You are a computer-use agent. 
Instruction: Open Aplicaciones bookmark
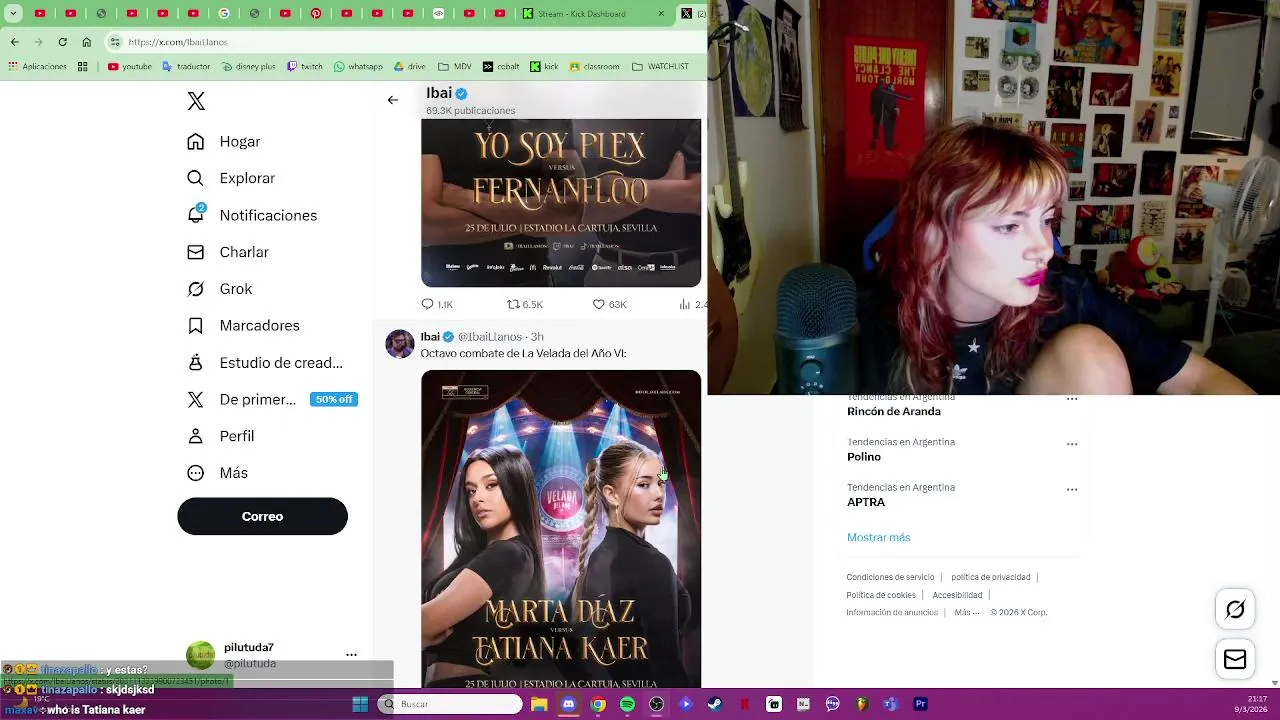coord(37,67)
